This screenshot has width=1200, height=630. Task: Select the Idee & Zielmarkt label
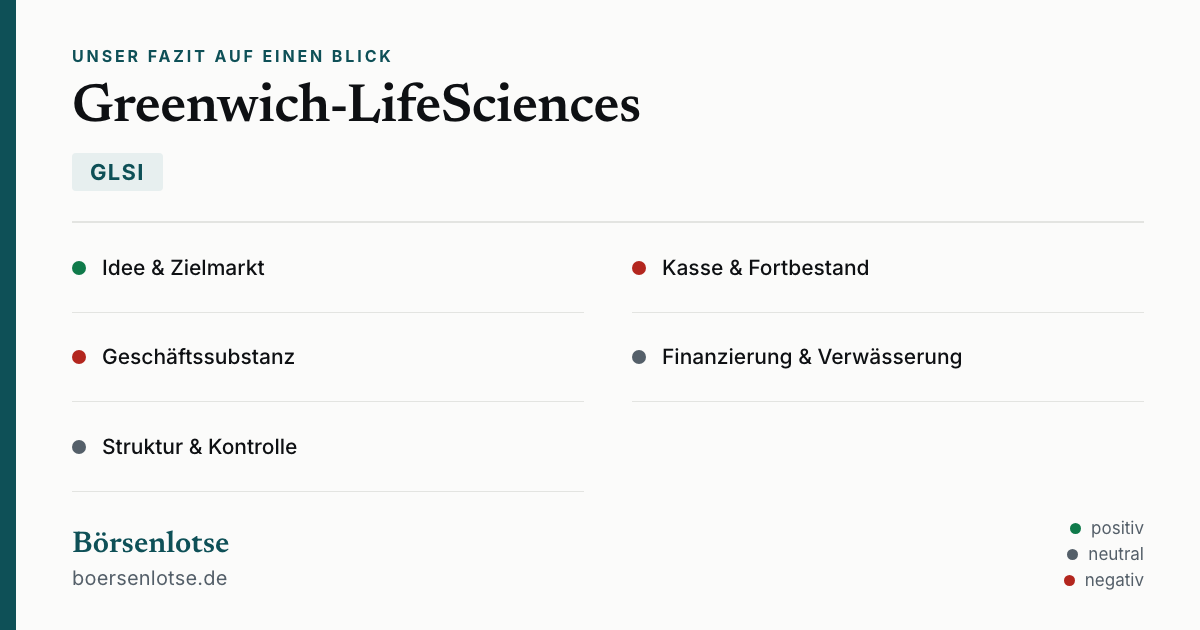[183, 268]
